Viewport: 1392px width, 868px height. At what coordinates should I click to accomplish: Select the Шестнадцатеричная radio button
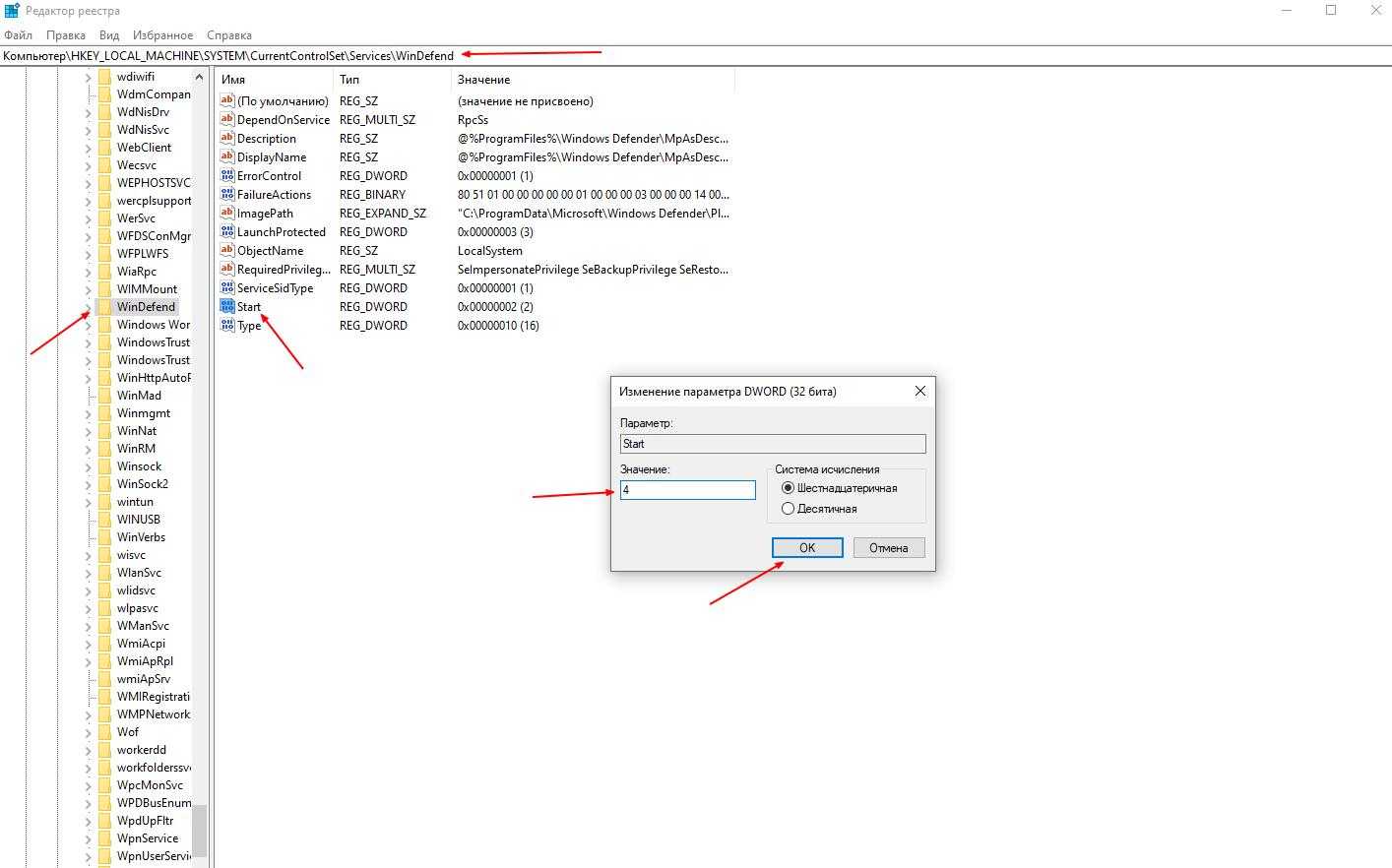[788, 488]
